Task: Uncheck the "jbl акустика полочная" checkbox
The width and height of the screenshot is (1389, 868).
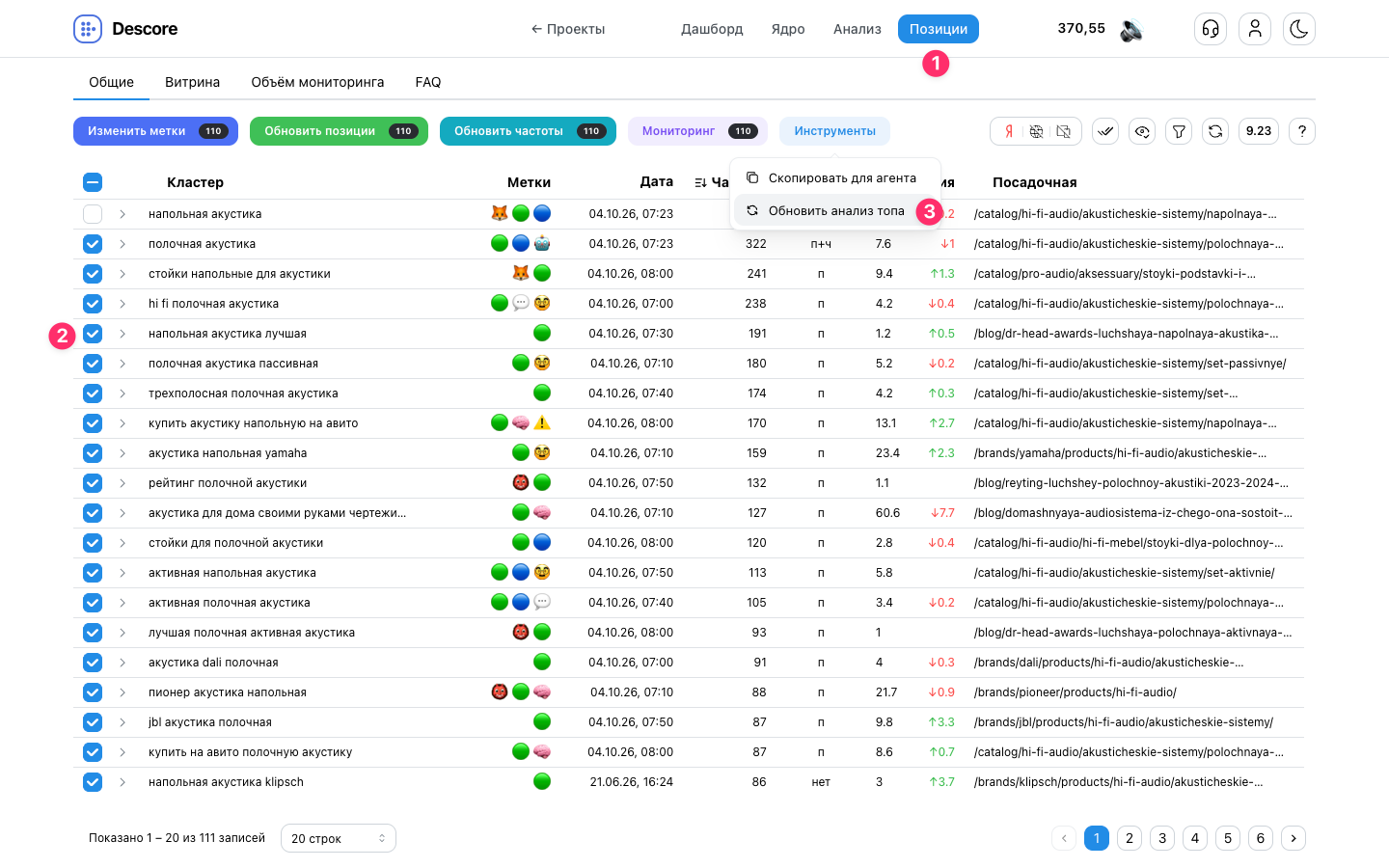Action: click(x=93, y=722)
